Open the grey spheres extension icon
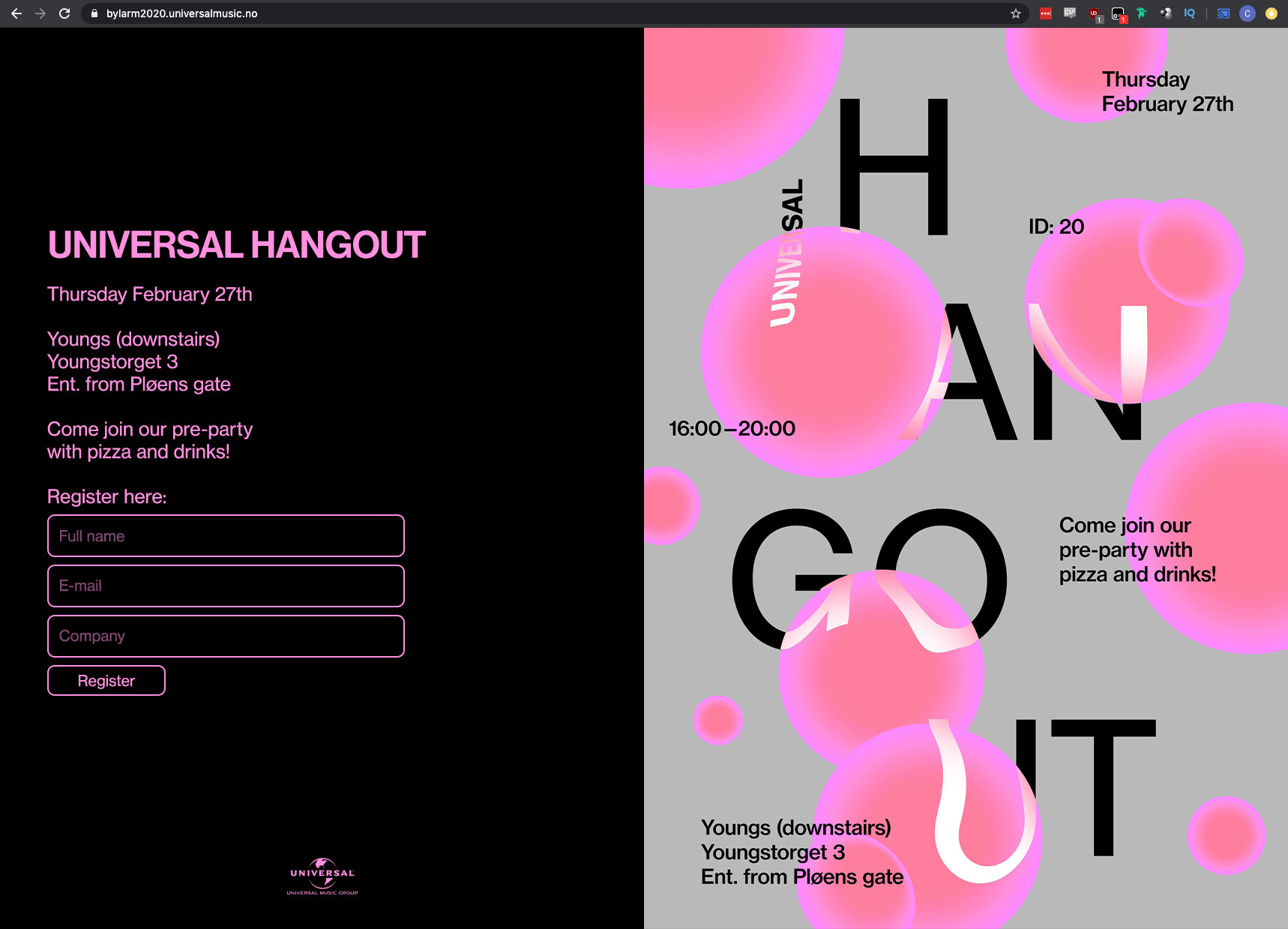This screenshot has height=929, width=1288. pyautogui.click(x=1166, y=13)
